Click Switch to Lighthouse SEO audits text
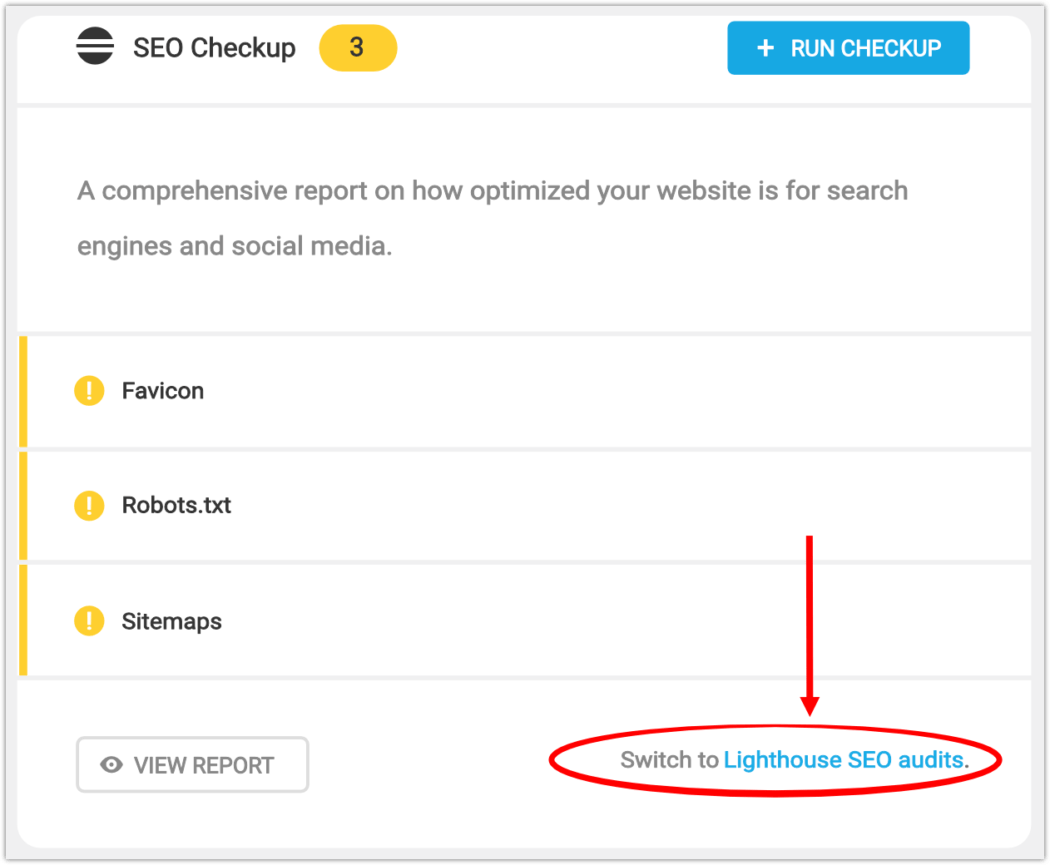Screen dimensions: 1050x865 pos(793,760)
